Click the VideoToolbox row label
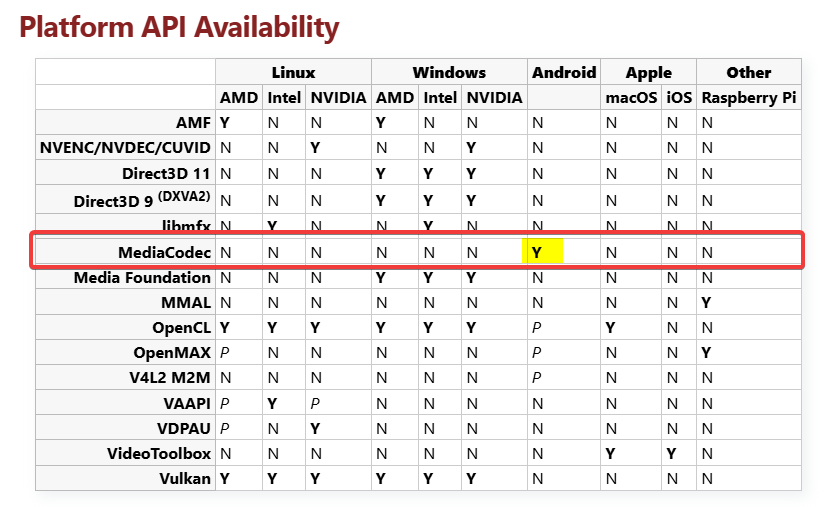 pos(159,453)
